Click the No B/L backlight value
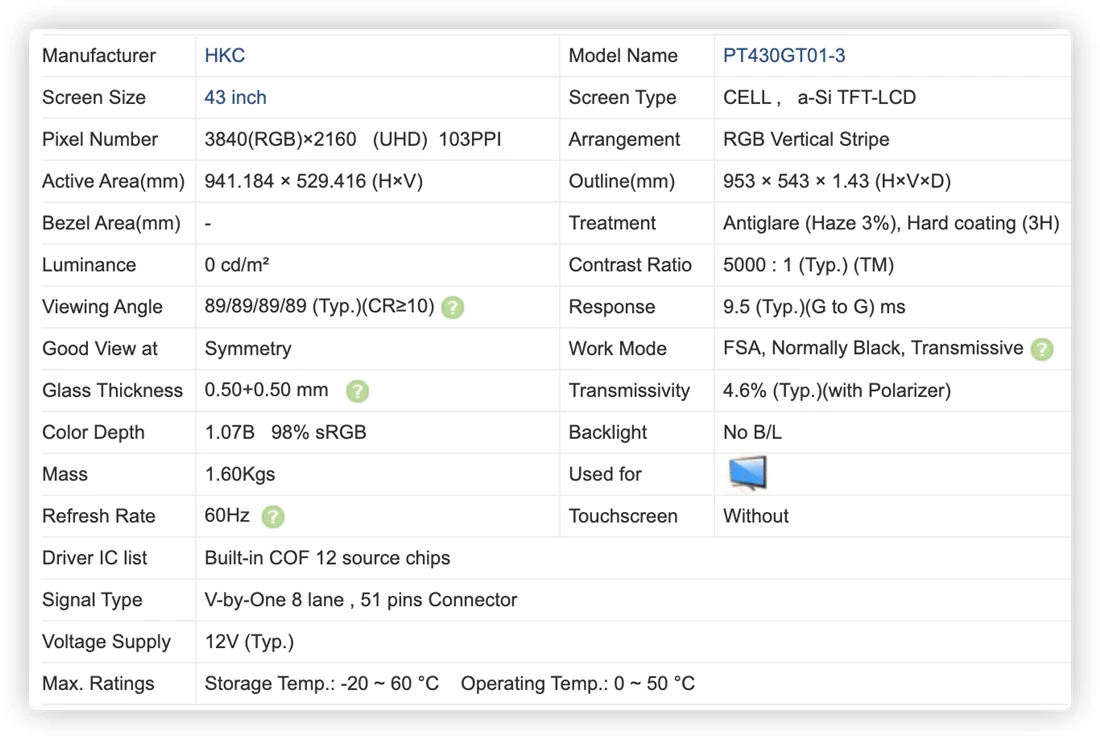Screen dimensions: 1100x739 tap(752, 432)
